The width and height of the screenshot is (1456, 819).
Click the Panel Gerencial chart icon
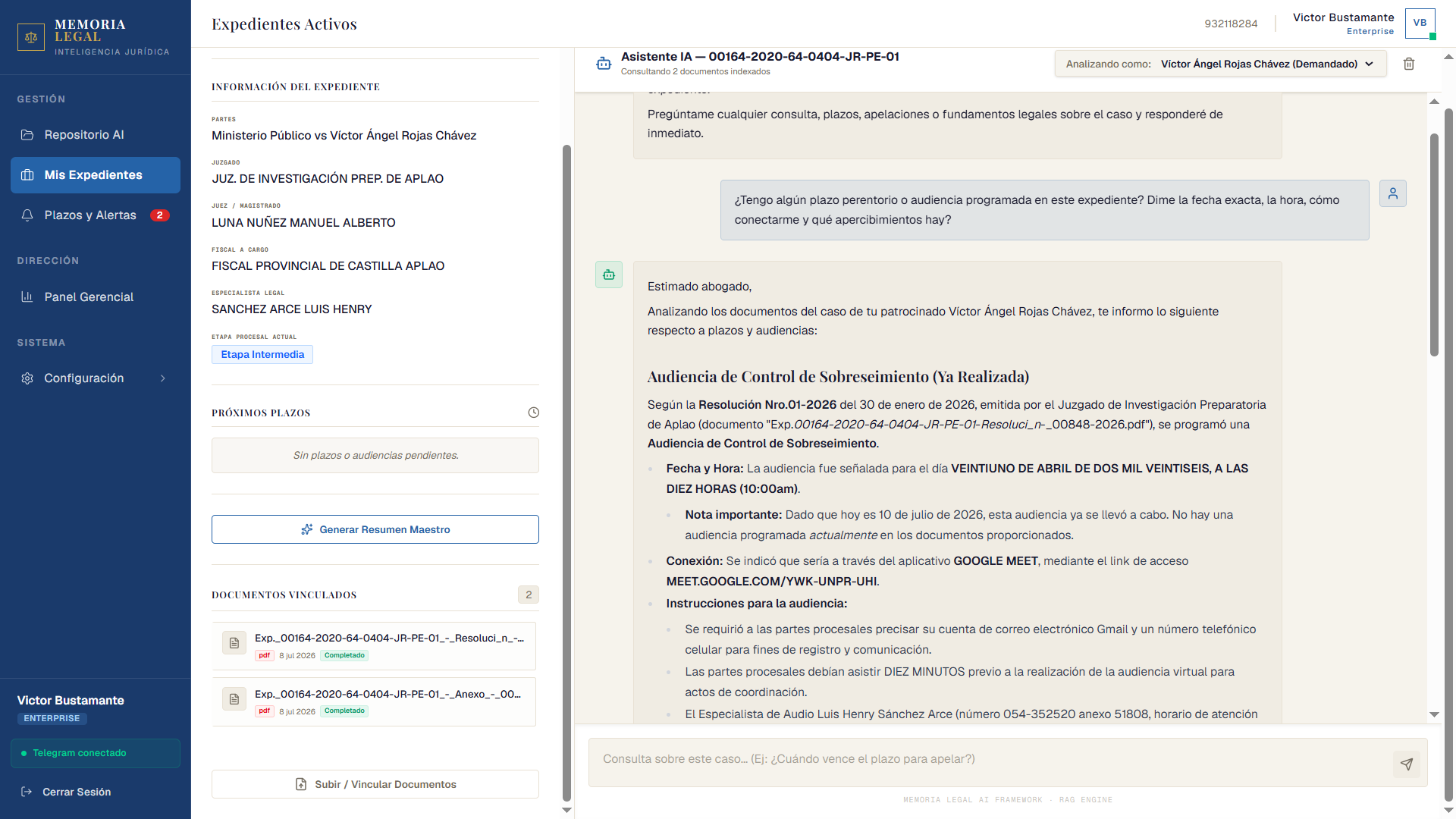coord(27,297)
